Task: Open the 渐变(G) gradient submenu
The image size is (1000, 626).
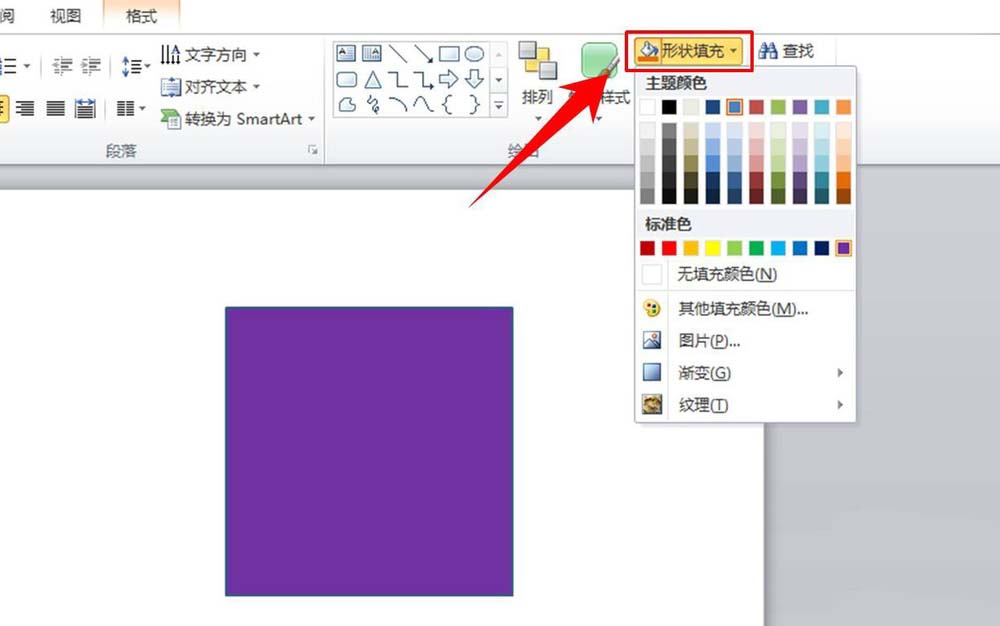Action: pos(746,372)
